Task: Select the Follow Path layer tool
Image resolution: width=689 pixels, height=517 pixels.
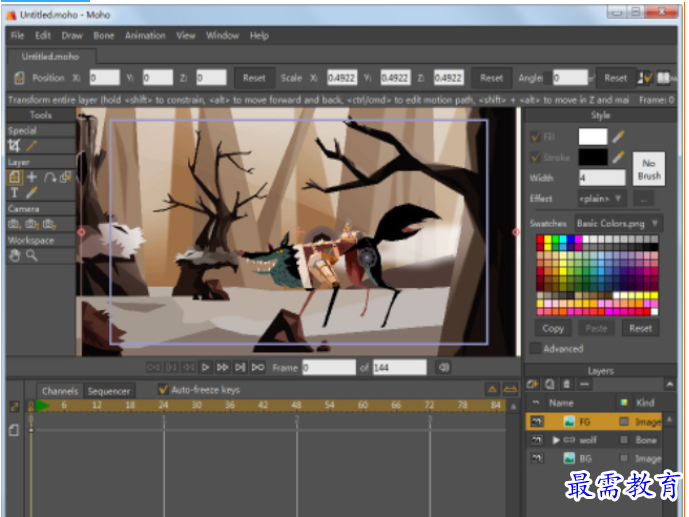Action: pos(49,177)
